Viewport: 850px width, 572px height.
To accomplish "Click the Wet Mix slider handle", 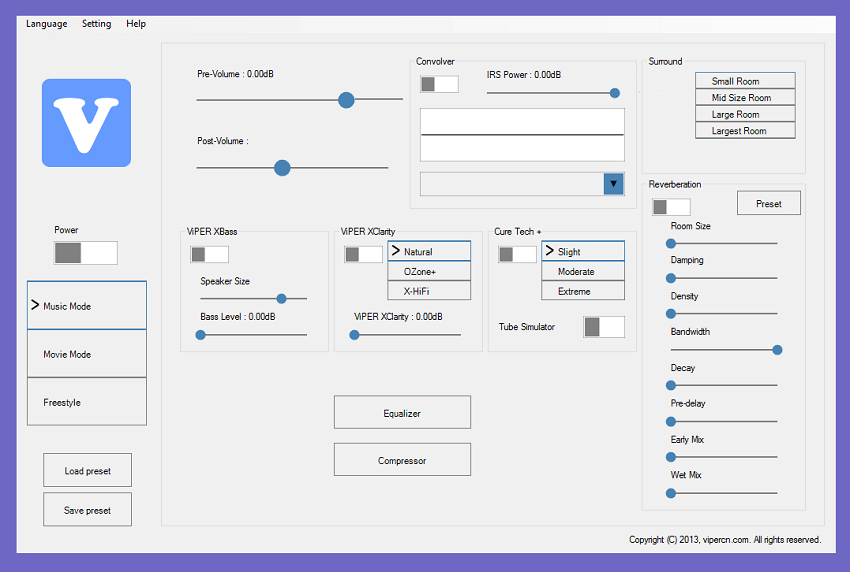I will coord(671,493).
